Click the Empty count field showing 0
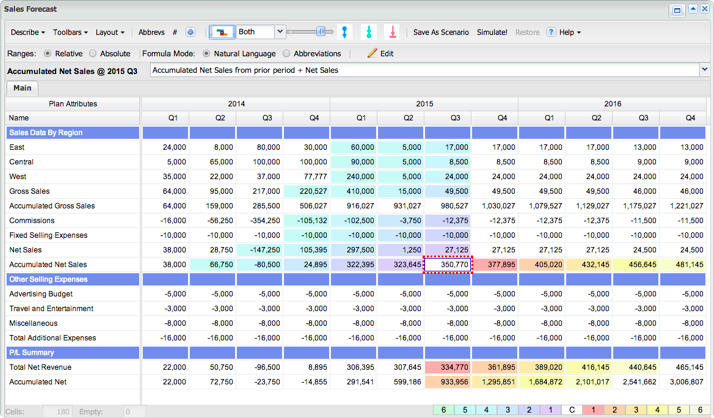 click(x=135, y=412)
